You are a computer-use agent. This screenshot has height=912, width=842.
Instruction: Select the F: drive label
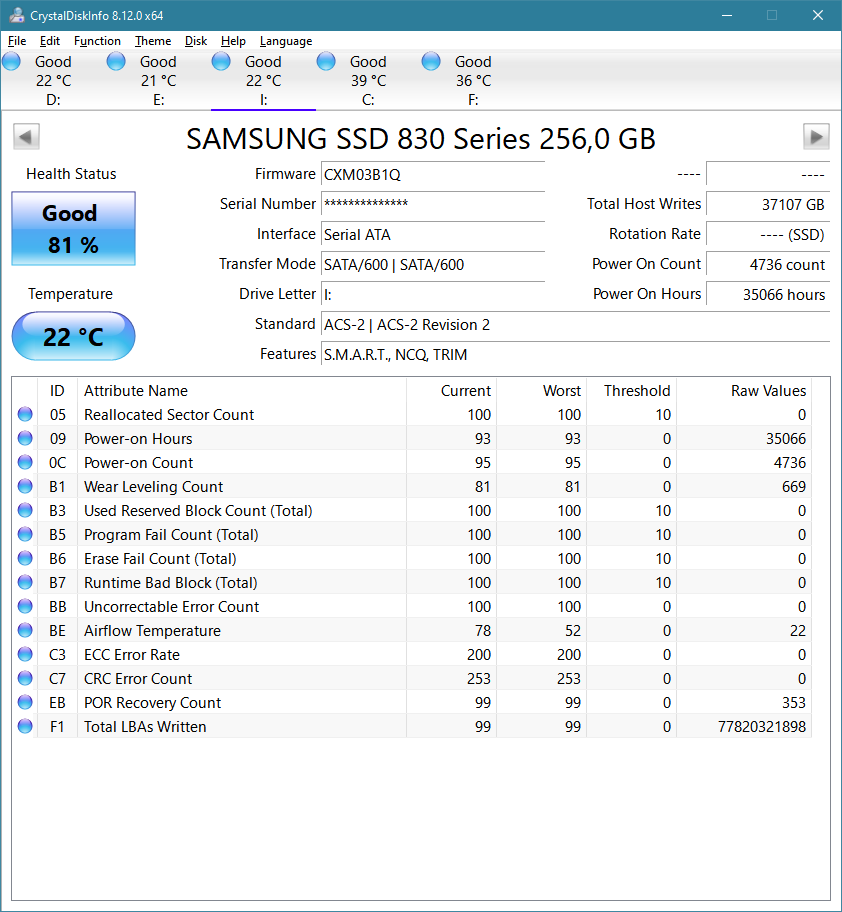[x=473, y=100]
